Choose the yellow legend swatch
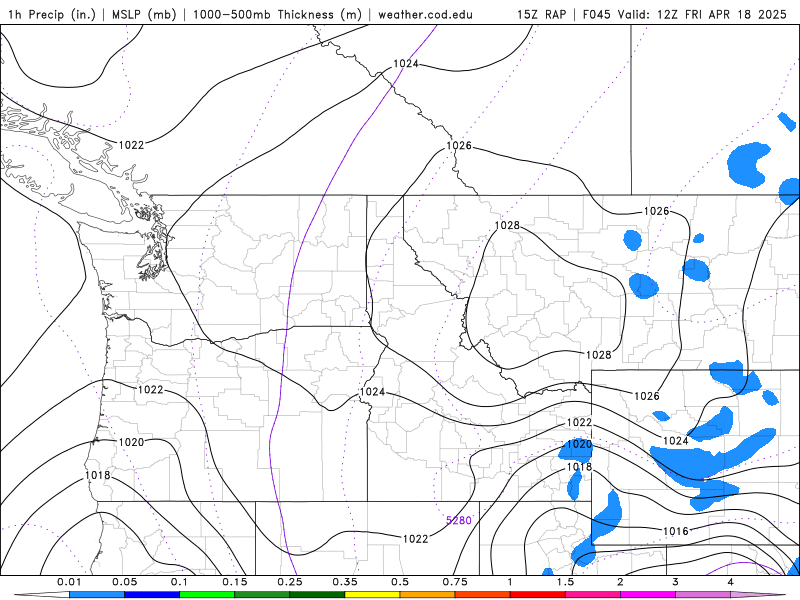This screenshot has width=800, height=600. tap(372, 594)
